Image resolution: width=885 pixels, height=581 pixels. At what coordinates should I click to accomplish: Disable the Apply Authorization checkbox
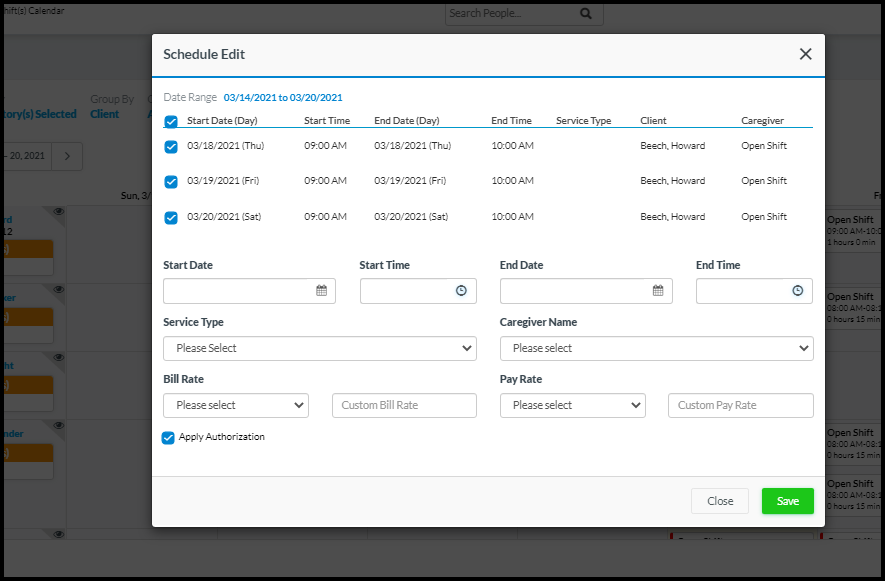pyautogui.click(x=169, y=438)
